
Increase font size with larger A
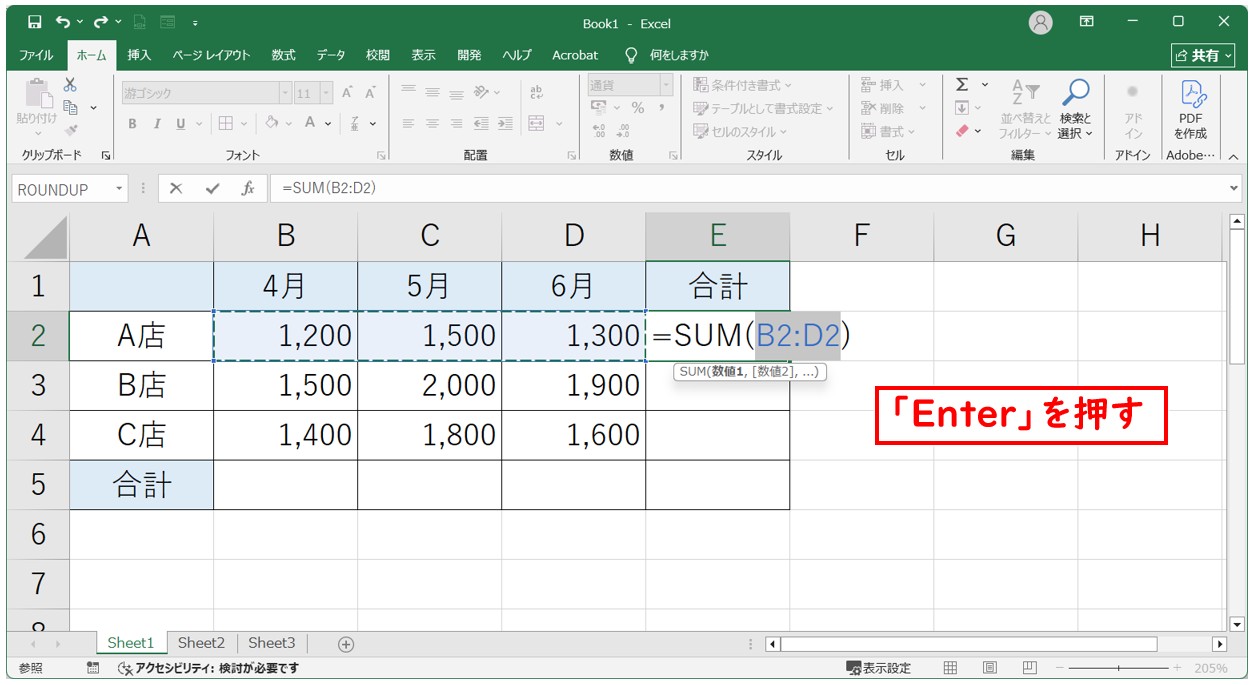pyautogui.click(x=347, y=93)
